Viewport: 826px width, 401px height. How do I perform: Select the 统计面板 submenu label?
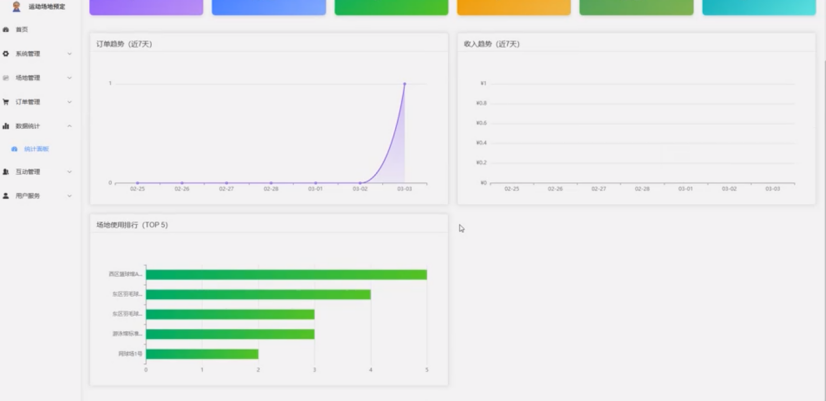click(36, 149)
